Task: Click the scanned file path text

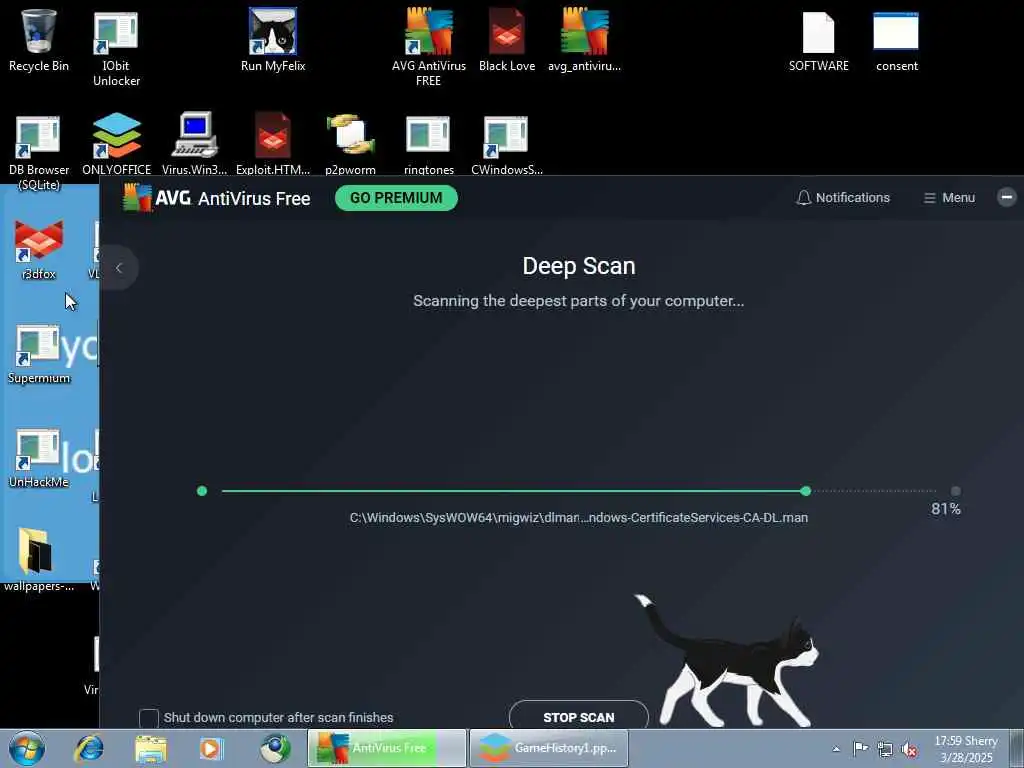Action: pos(579,518)
